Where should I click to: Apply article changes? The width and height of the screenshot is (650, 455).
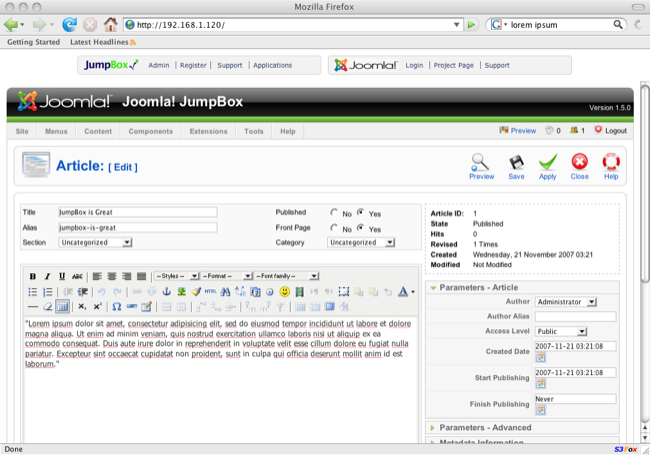548,167
